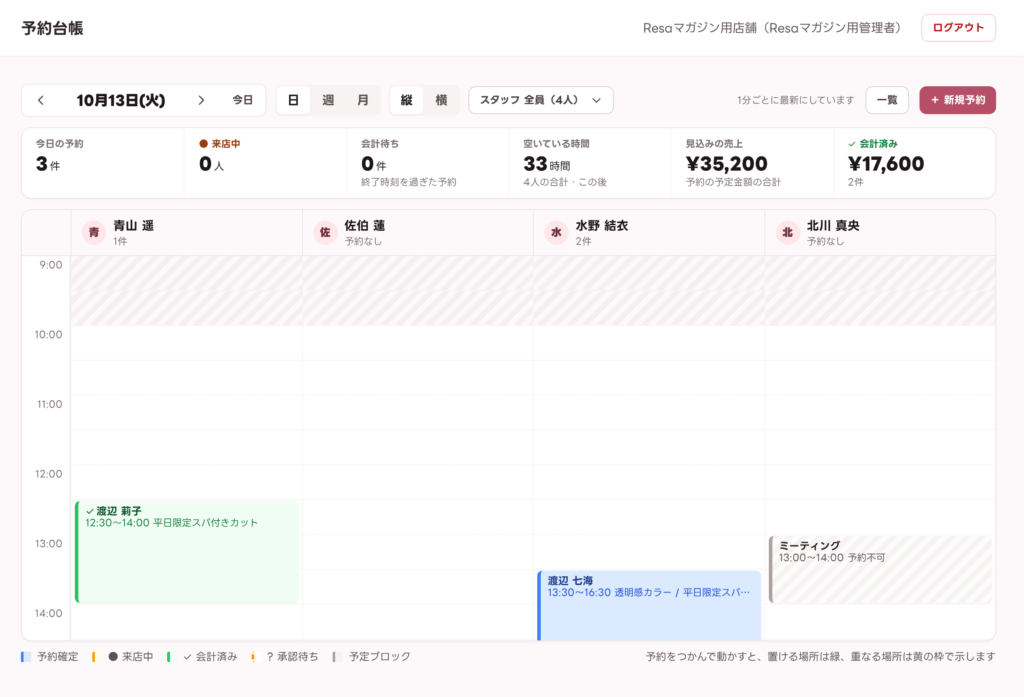Switch to 週 week view
The image size is (1024, 697).
pyautogui.click(x=328, y=100)
